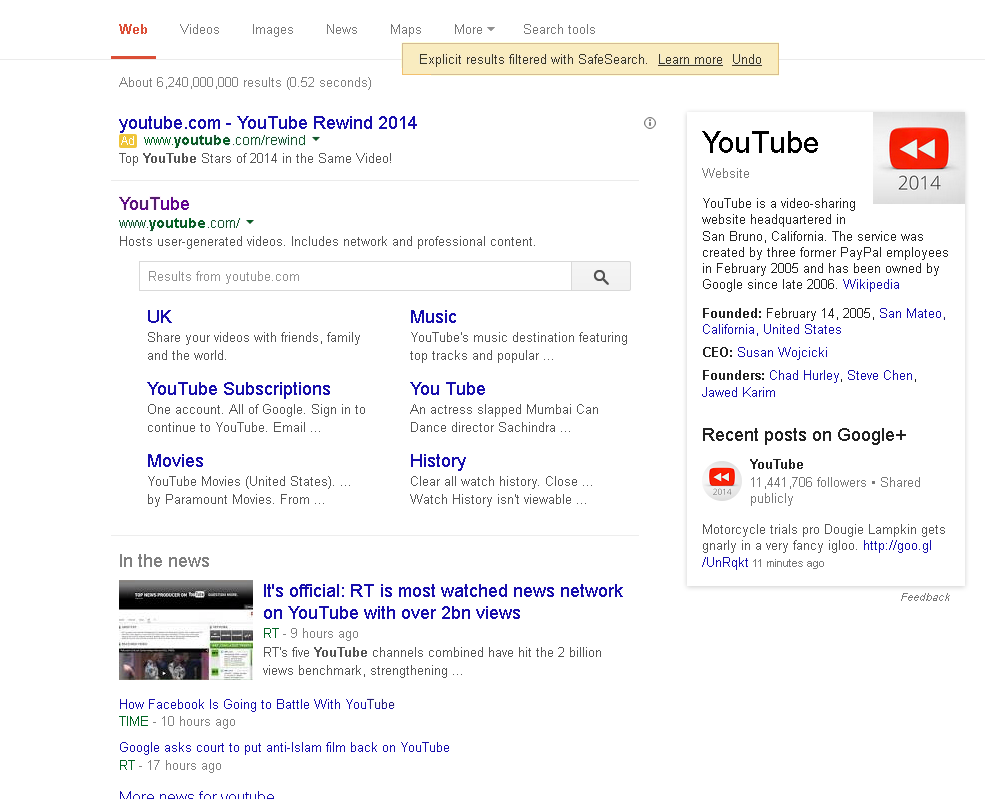Click the 11 minutes ago post timestamp
This screenshot has width=985, height=799.
coord(788,563)
